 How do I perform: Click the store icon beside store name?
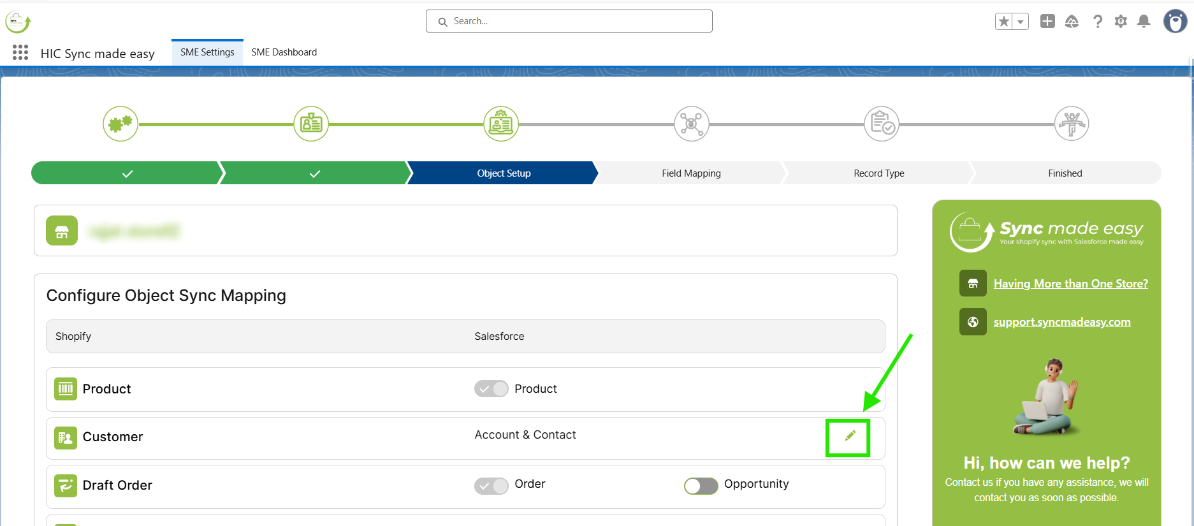[x=62, y=231]
